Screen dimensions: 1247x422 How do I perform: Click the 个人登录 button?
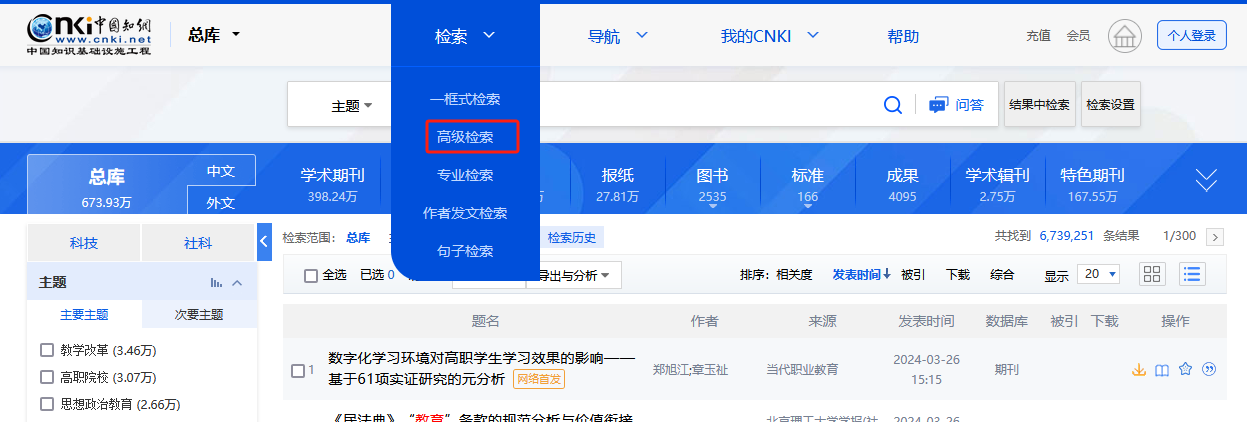click(1191, 36)
